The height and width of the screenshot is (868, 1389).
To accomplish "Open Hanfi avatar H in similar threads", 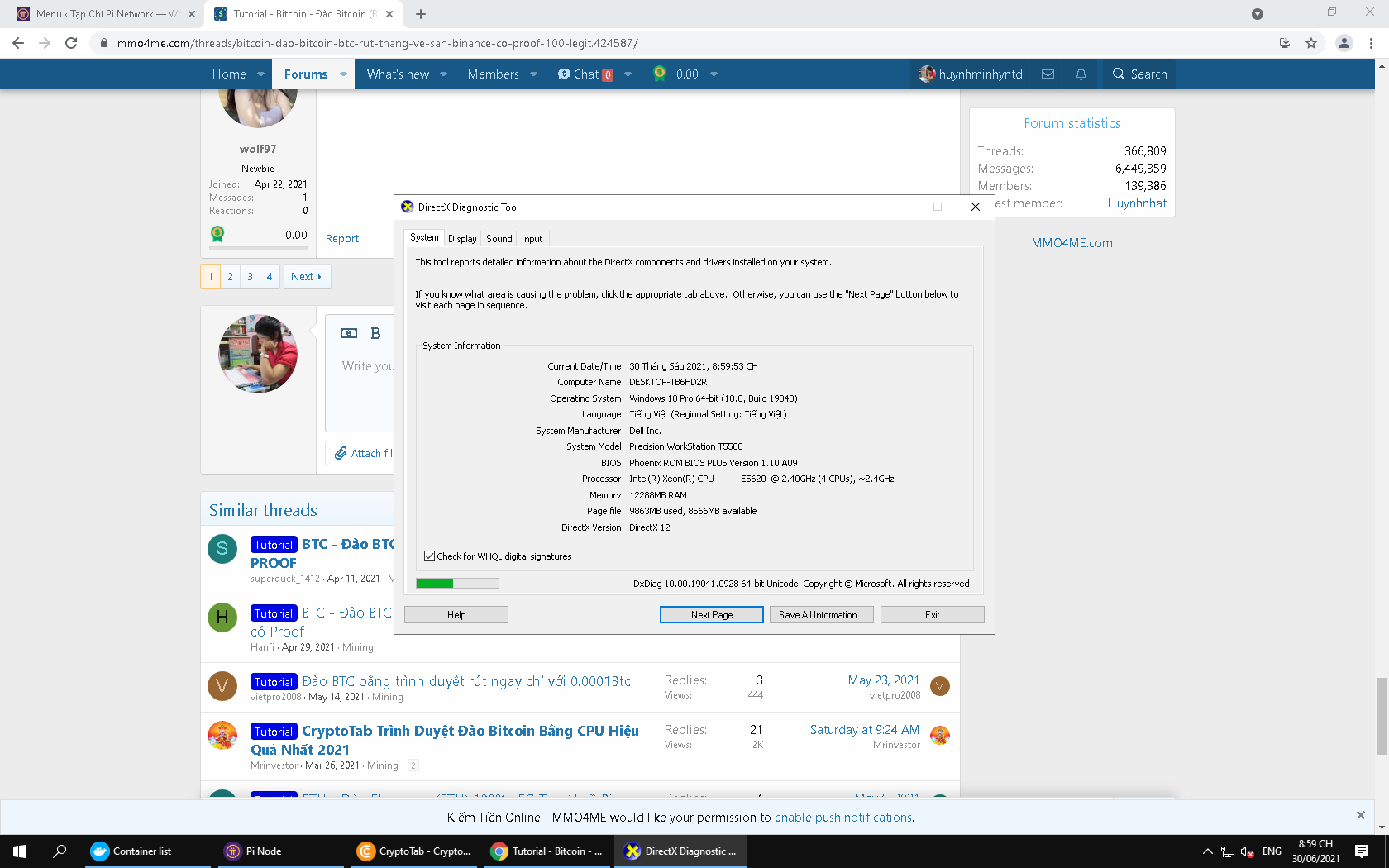I will [x=222, y=617].
